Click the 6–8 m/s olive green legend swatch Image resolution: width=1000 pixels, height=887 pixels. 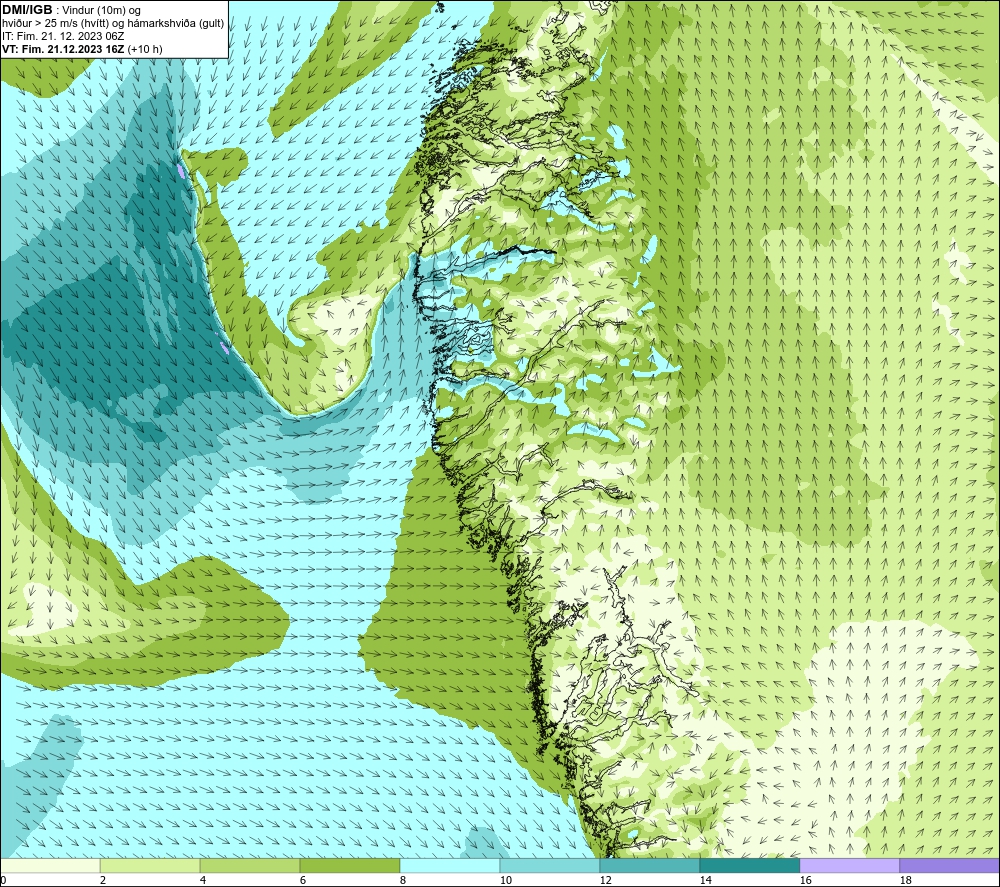tap(349, 866)
